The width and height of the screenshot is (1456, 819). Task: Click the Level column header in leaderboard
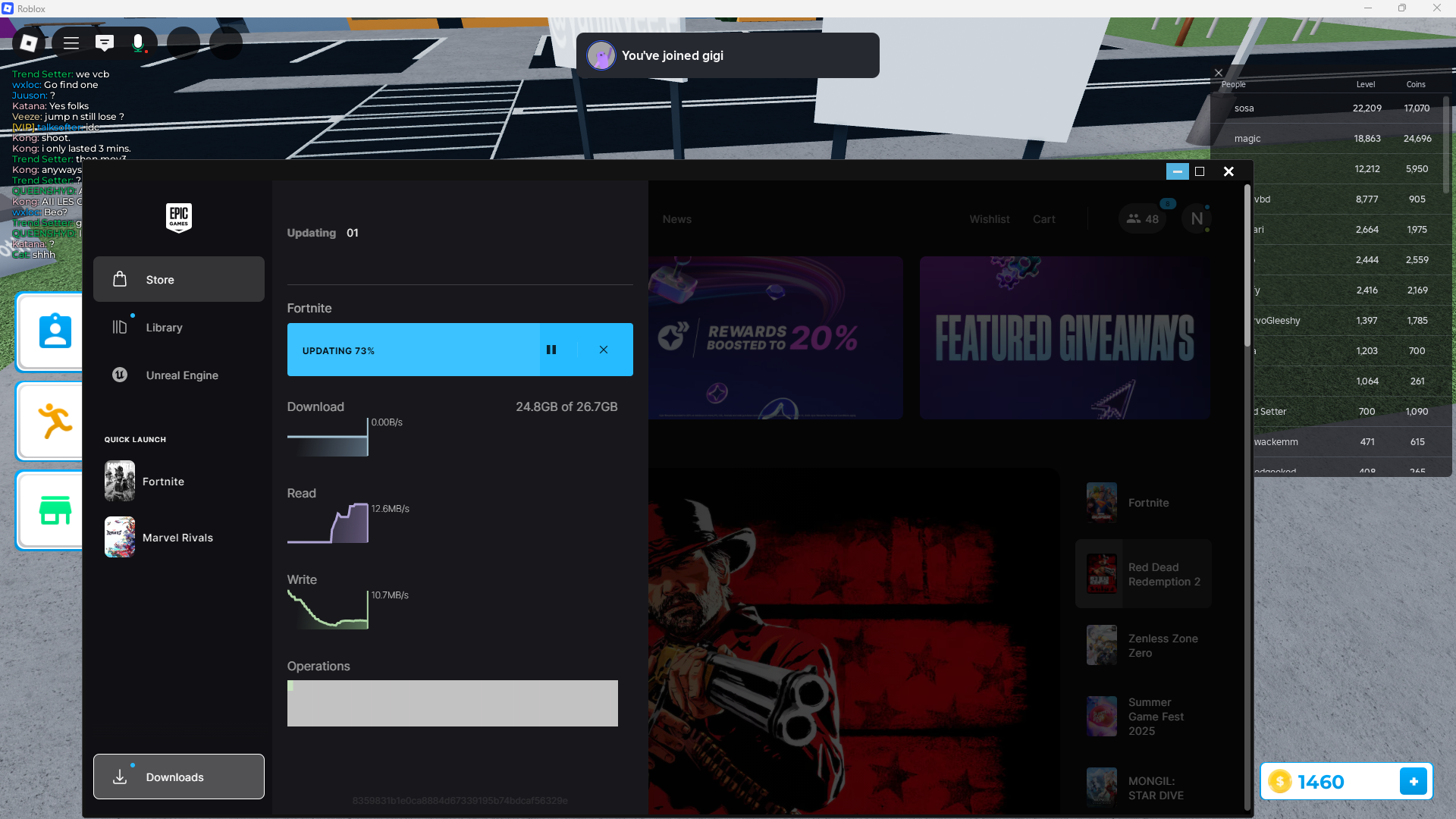click(x=1366, y=84)
